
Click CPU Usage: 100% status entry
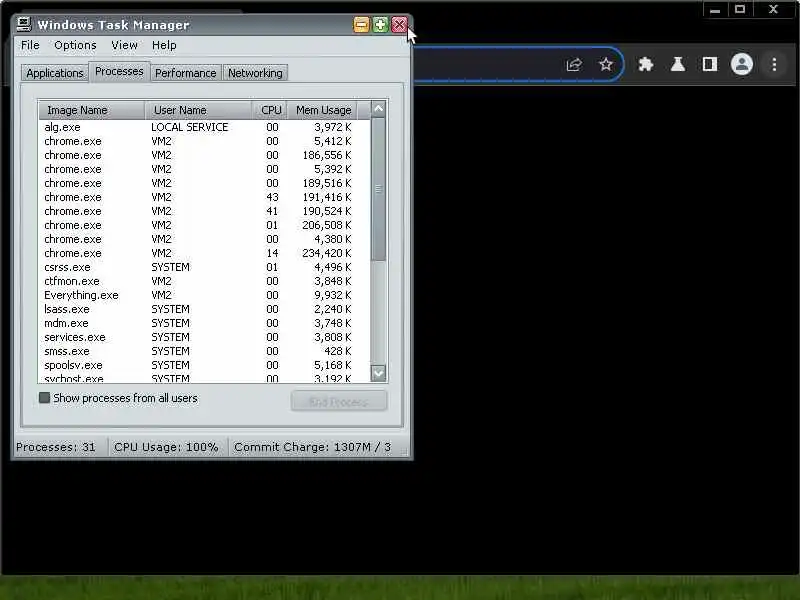[x=166, y=447]
